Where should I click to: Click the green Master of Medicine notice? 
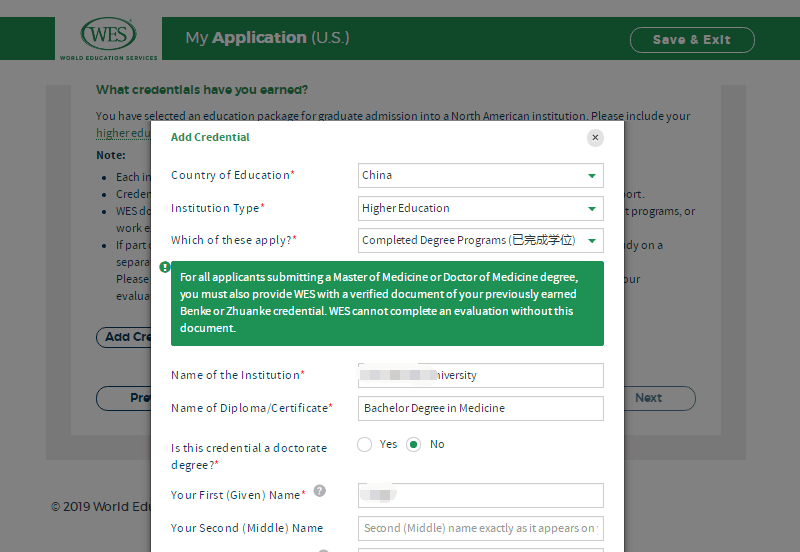point(387,303)
